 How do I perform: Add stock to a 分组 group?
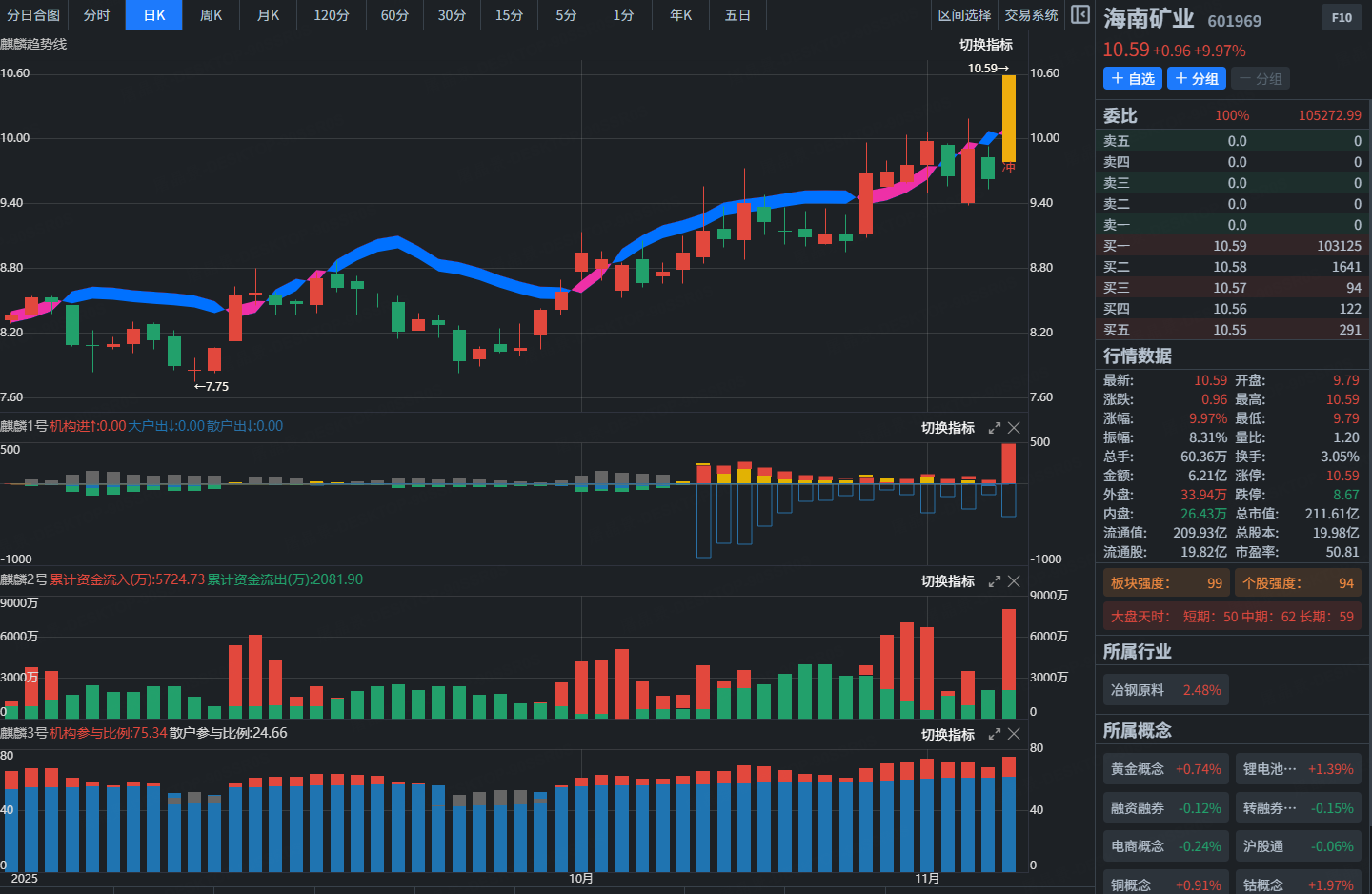[x=1197, y=79]
